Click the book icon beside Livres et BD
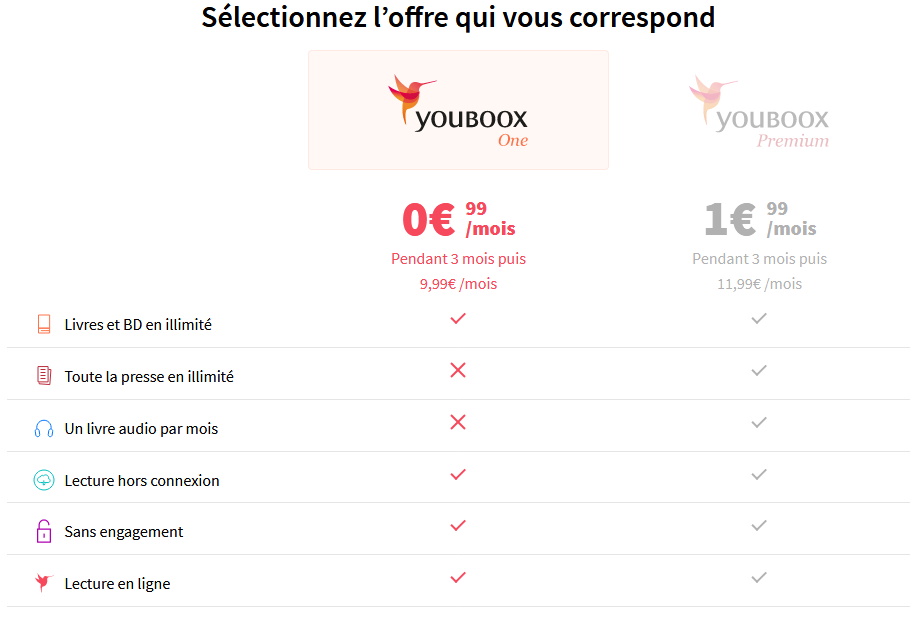This screenshot has width=915, height=638. click(44, 324)
